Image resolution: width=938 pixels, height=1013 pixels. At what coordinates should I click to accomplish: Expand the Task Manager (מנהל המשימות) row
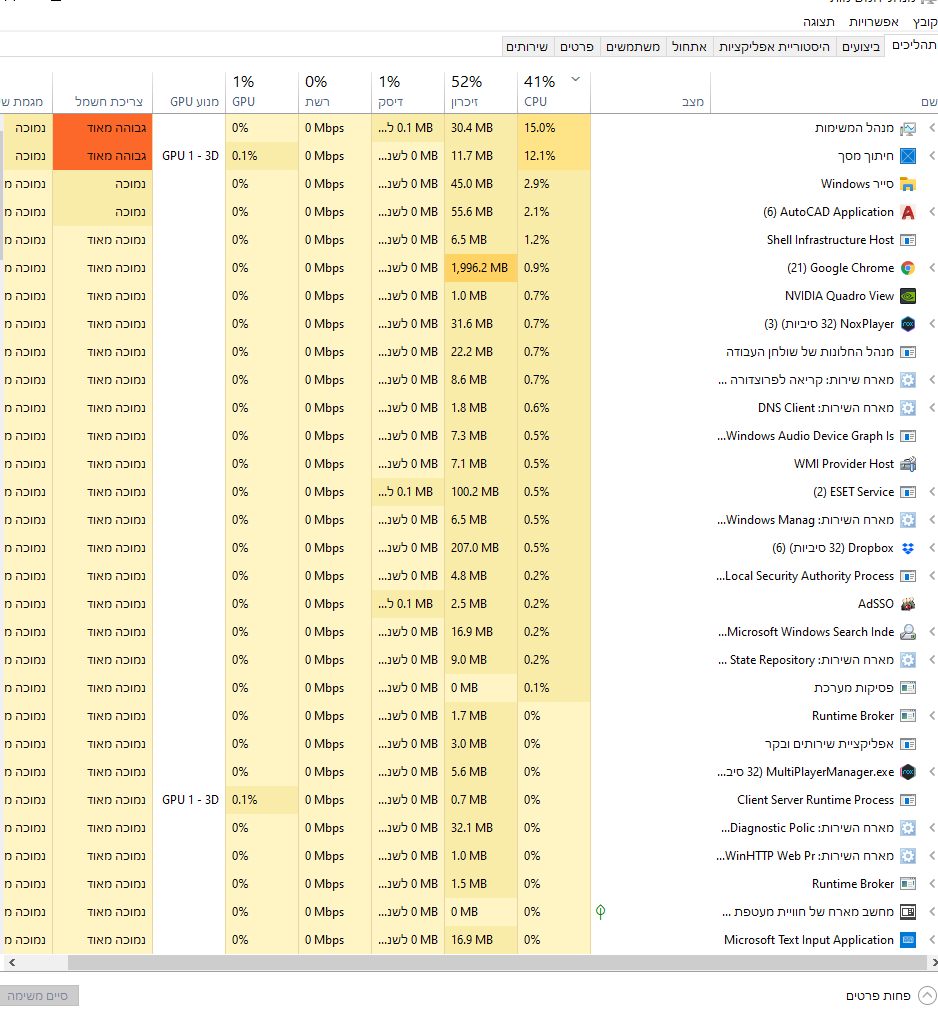point(932,128)
